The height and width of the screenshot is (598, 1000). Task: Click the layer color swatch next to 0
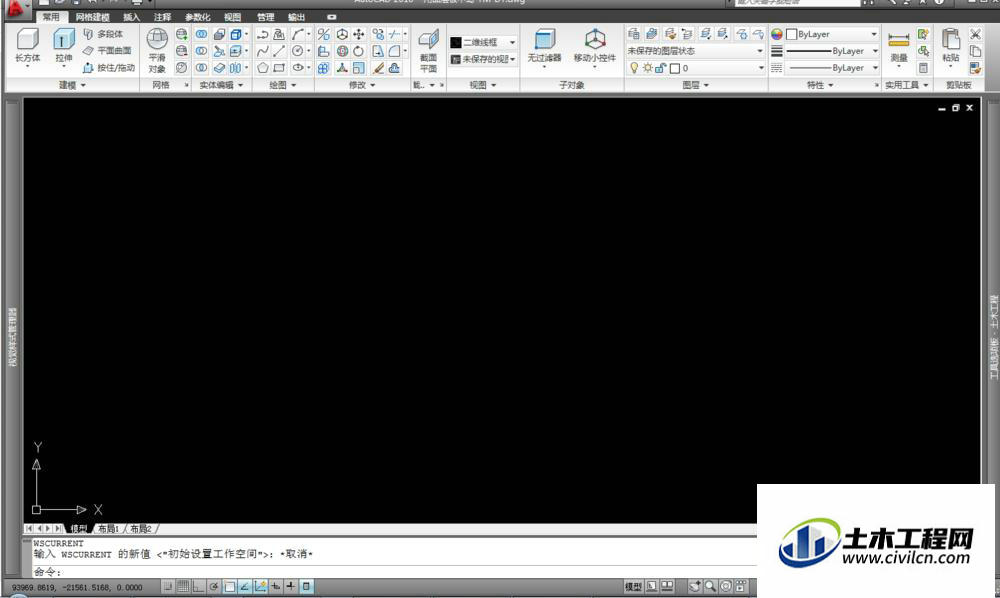pos(675,68)
